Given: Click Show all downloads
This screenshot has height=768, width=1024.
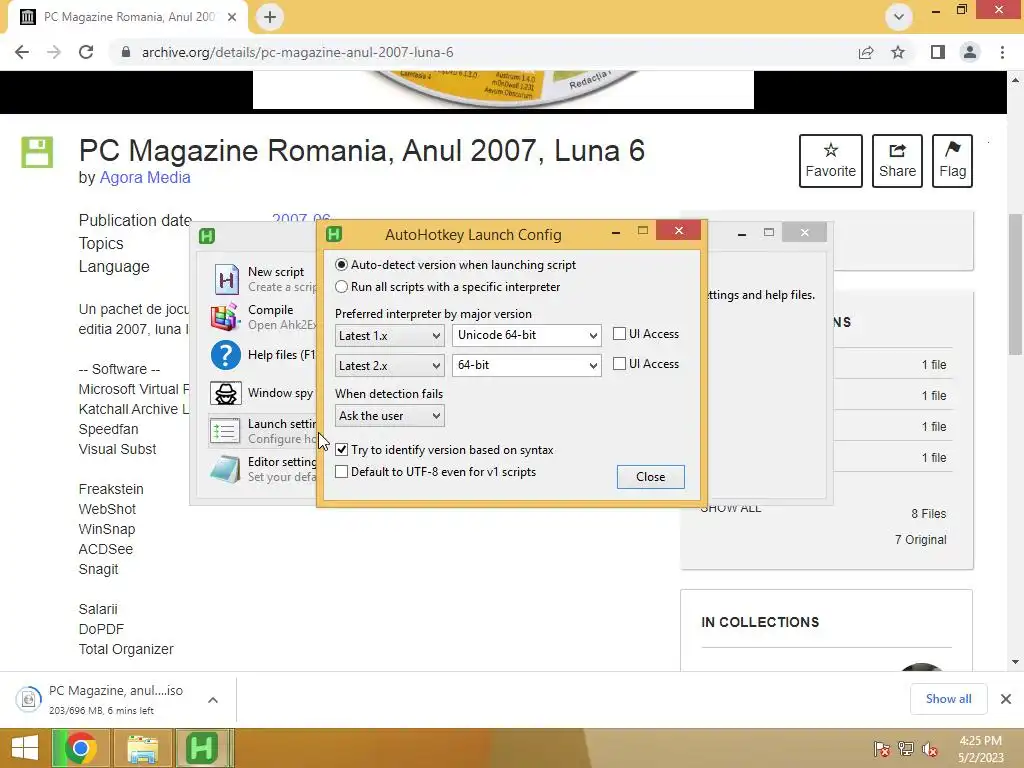Looking at the screenshot, I should (x=948, y=699).
